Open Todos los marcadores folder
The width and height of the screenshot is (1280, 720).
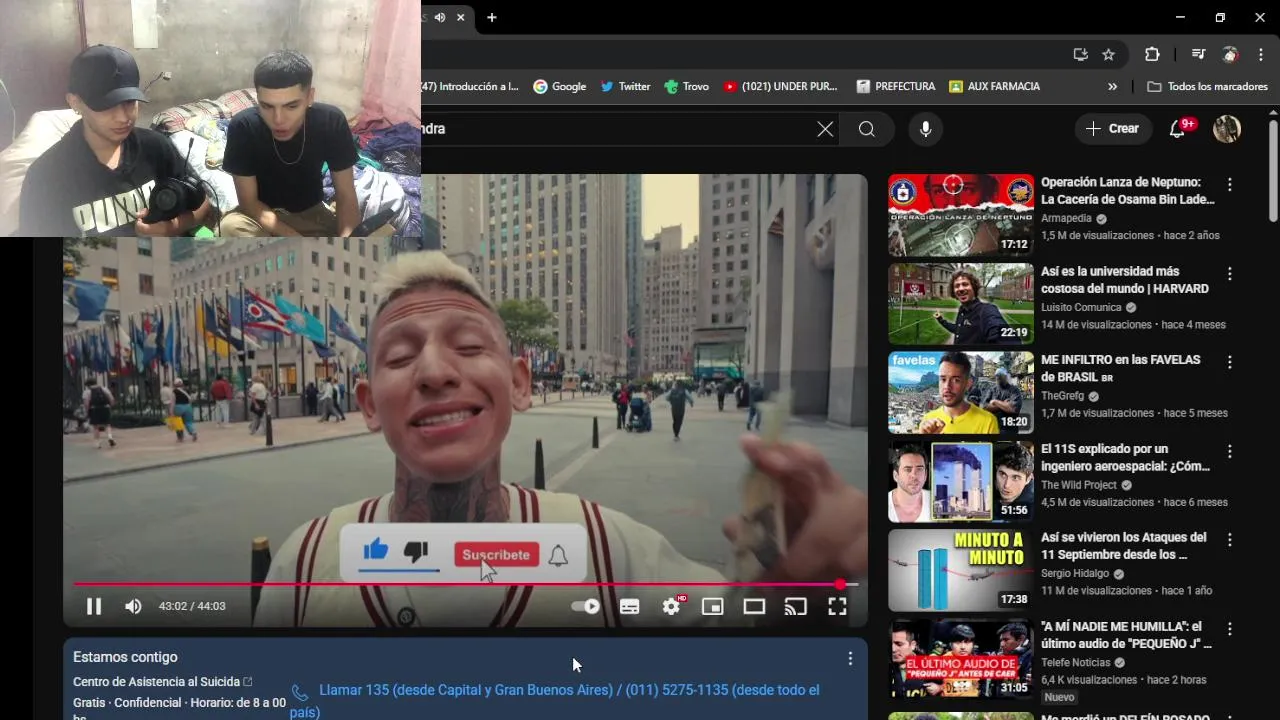point(1208,87)
